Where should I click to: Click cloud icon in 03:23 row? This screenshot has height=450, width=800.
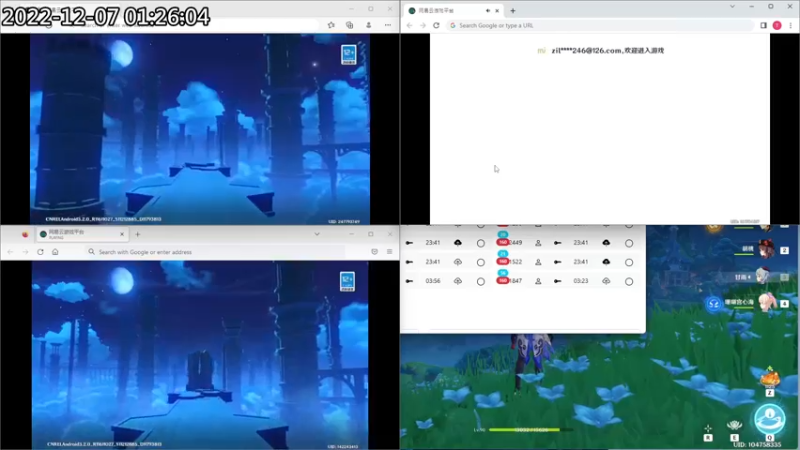click(x=606, y=281)
